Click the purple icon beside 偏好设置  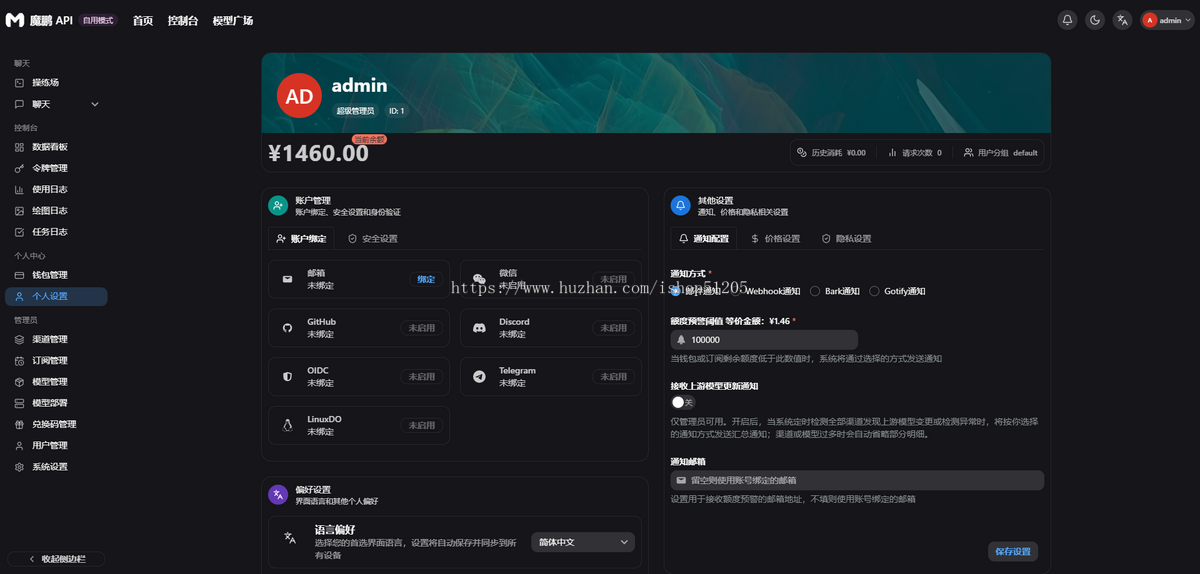pos(278,495)
